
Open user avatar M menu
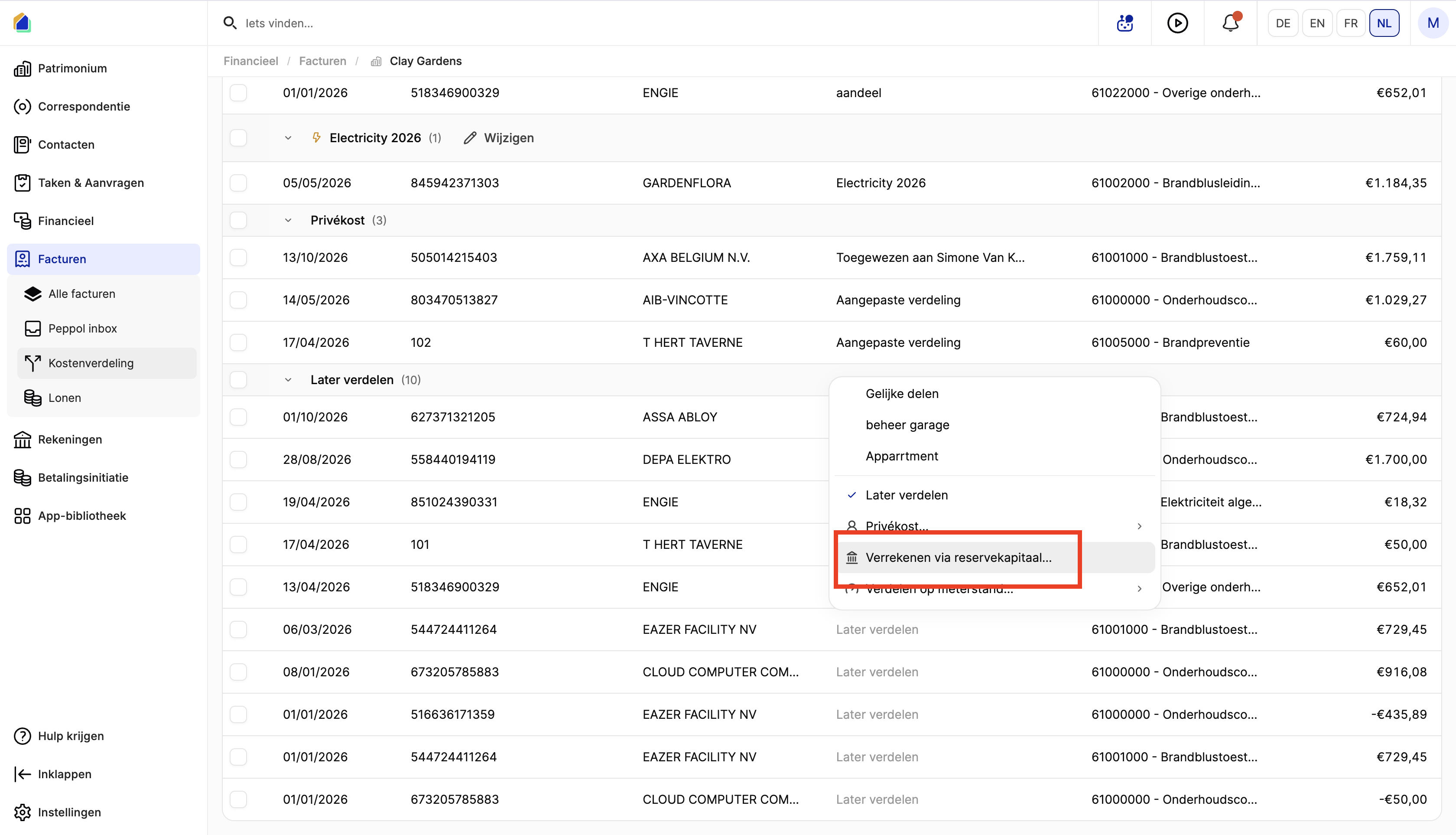pos(1433,23)
